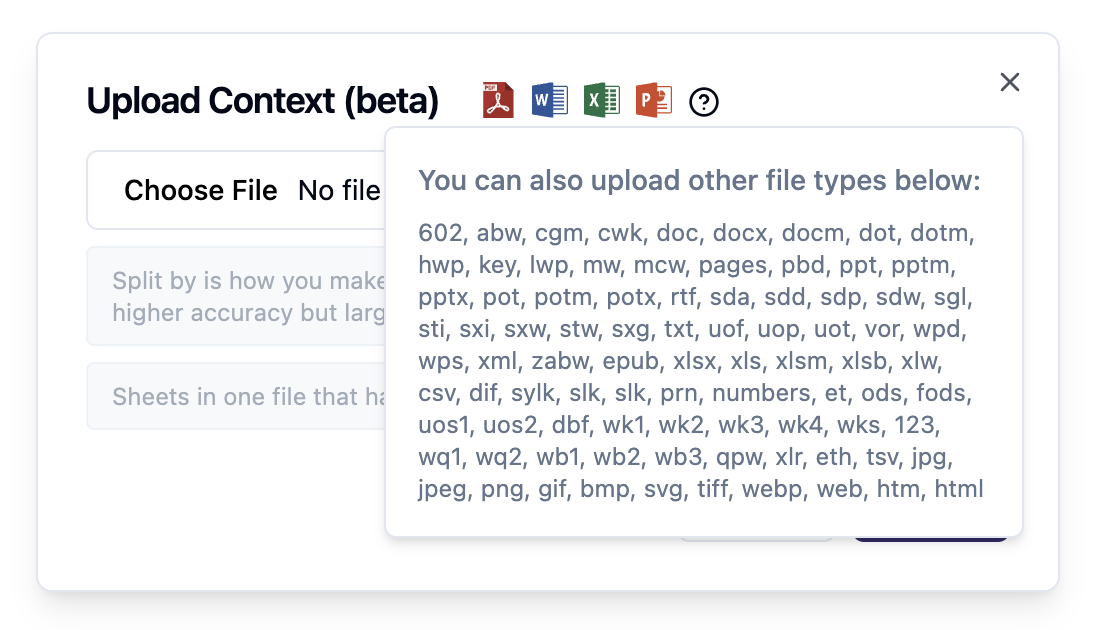
Task: Click the green Excel spreadsheet icon
Action: coord(602,101)
